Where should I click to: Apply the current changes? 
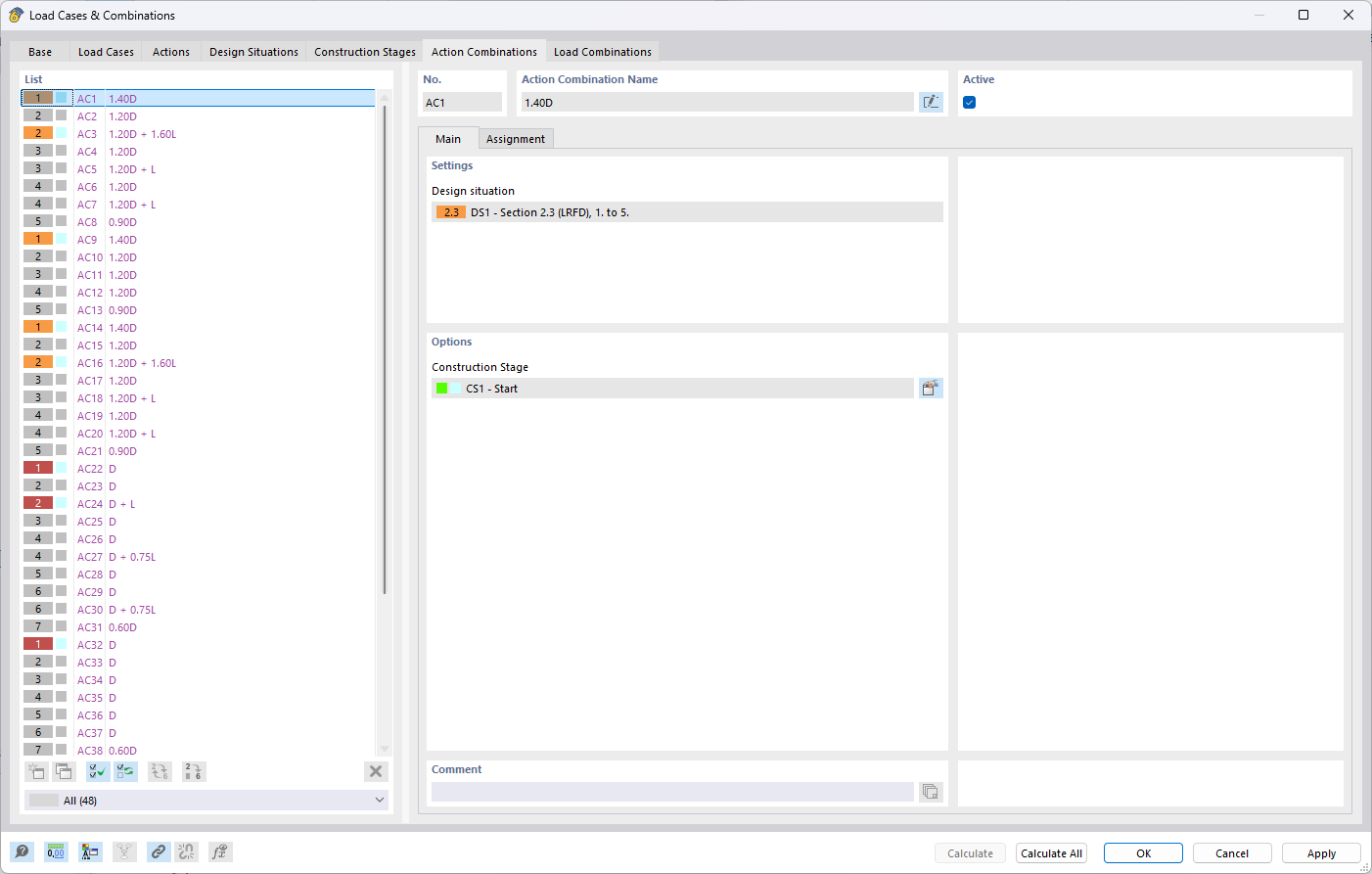pyautogui.click(x=1320, y=852)
